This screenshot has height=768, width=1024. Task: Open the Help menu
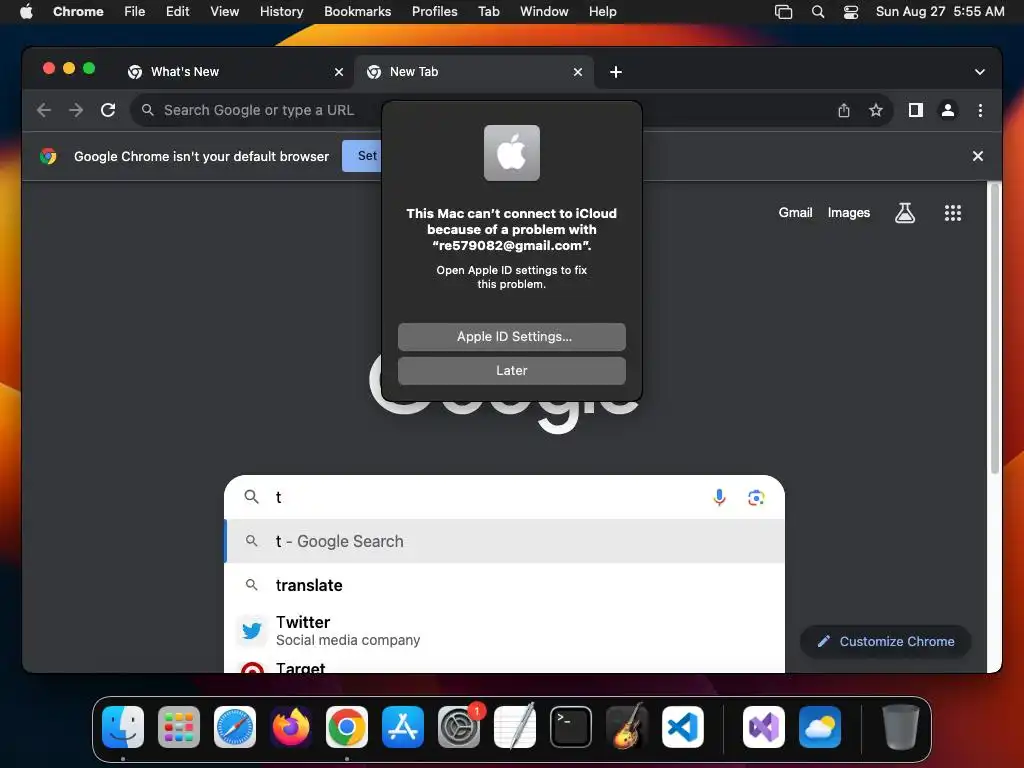(x=602, y=12)
